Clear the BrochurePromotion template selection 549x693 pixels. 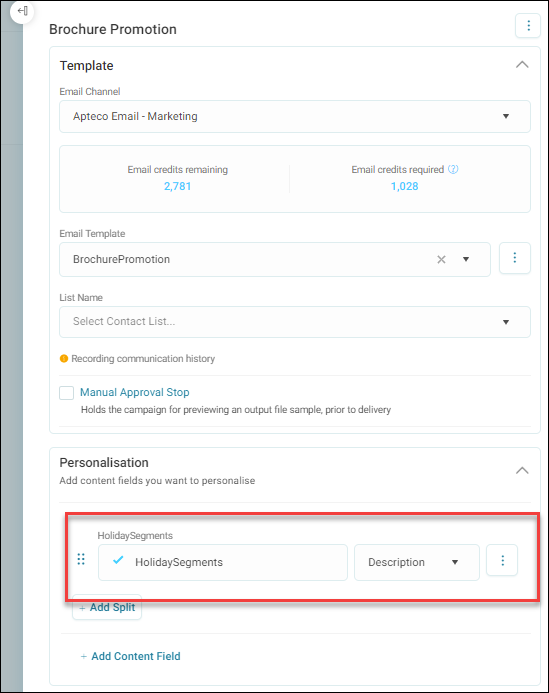pyautogui.click(x=441, y=259)
